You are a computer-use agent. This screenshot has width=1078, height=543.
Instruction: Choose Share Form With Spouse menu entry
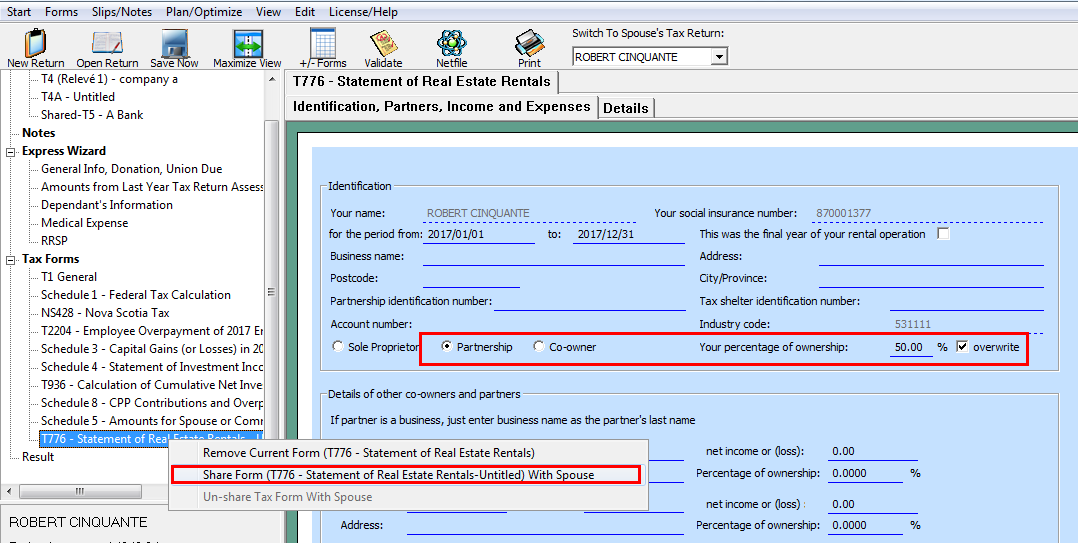click(406, 474)
